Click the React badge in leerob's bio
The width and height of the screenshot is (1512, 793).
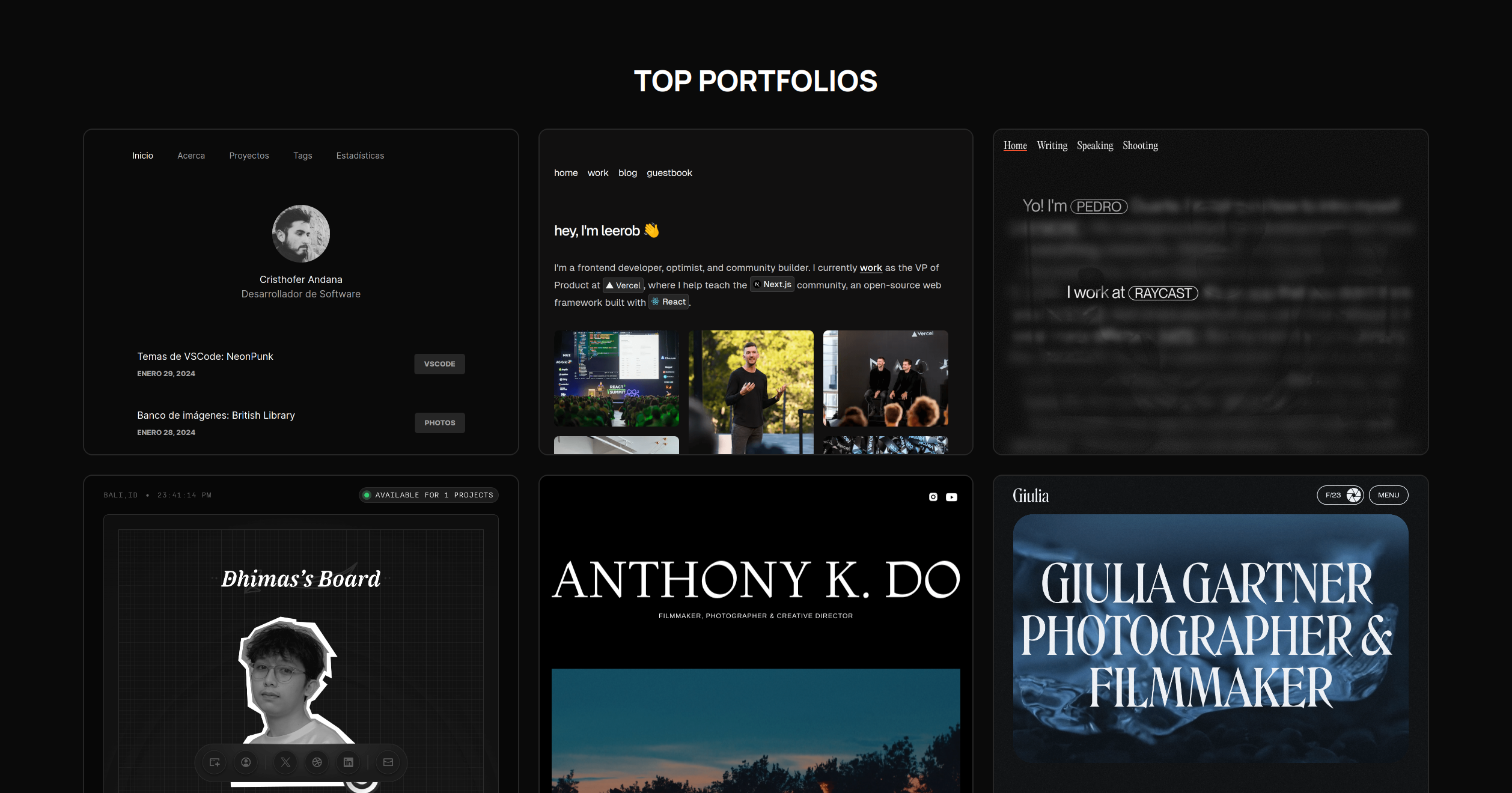669,302
